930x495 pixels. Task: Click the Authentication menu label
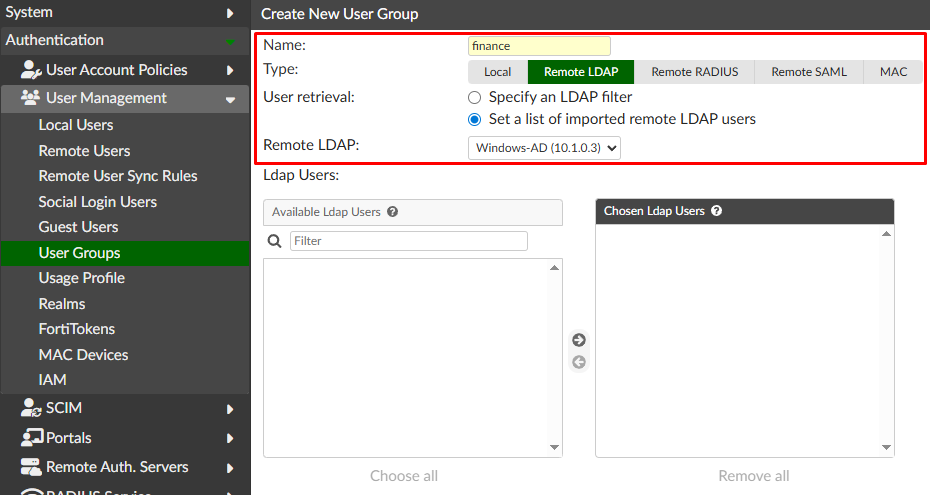pyautogui.click(x=55, y=40)
